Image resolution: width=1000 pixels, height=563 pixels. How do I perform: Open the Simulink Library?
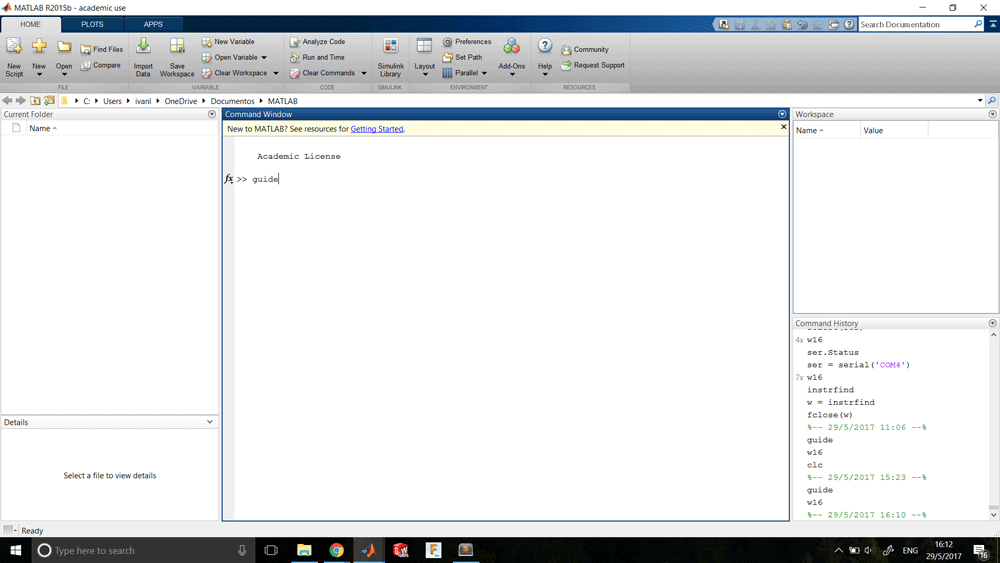390,57
